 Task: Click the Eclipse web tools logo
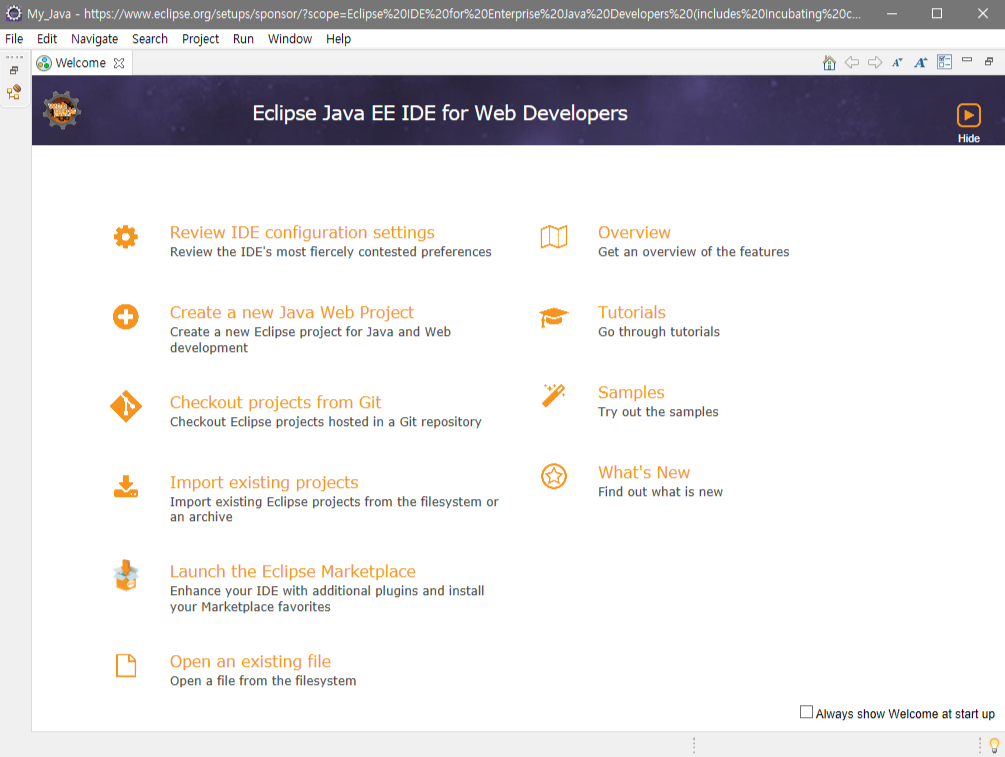pyautogui.click(x=62, y=110)
